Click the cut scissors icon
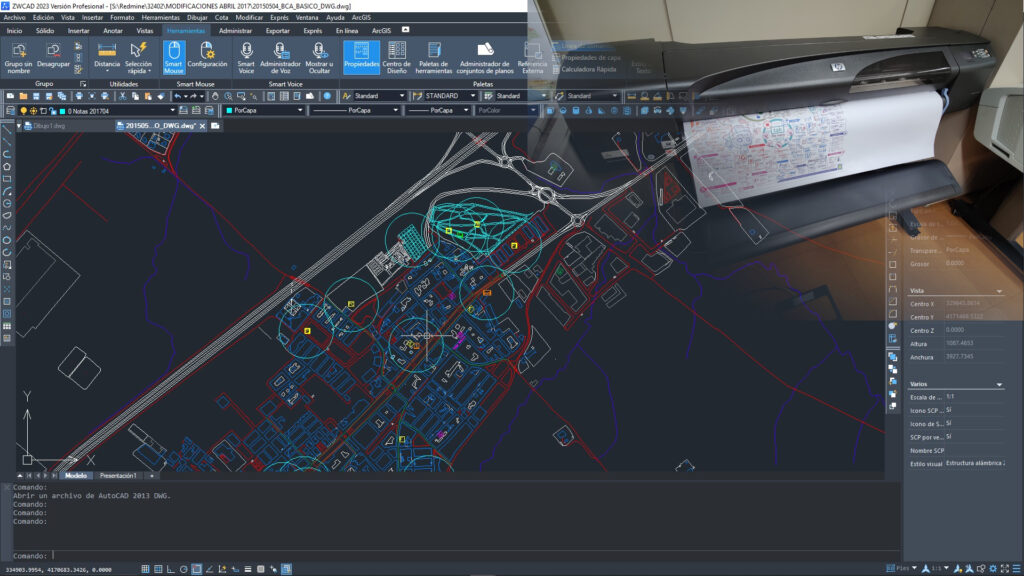This screenshot has height=576, width=1024. (122, 96)
